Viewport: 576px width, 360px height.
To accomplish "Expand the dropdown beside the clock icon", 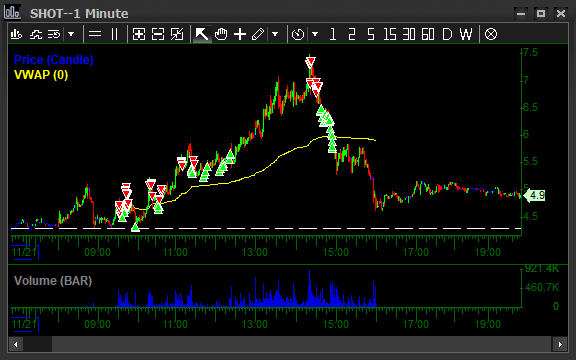I will coord(315,35).
